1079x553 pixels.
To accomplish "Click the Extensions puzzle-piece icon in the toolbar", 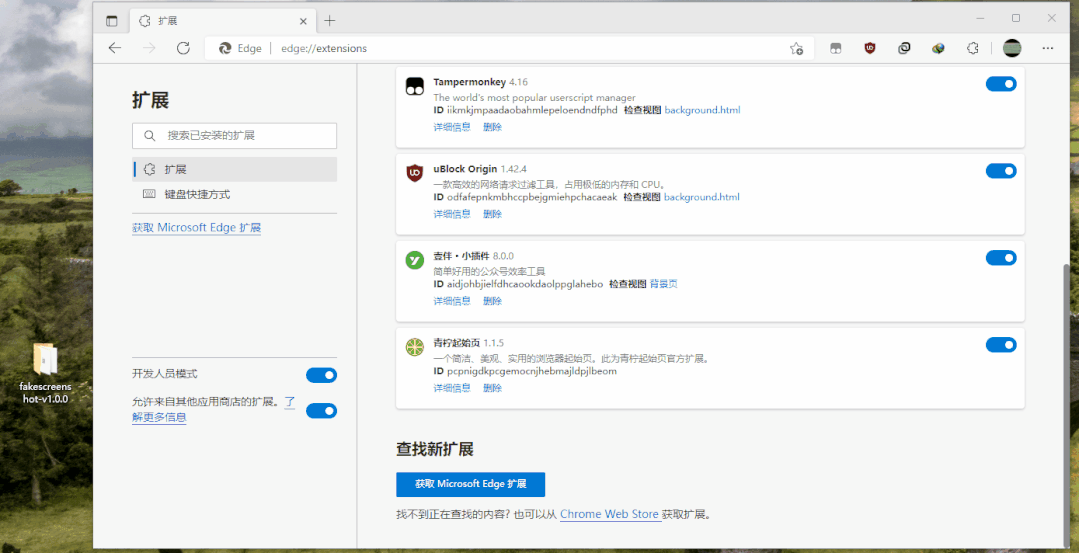I will (972, 48).
